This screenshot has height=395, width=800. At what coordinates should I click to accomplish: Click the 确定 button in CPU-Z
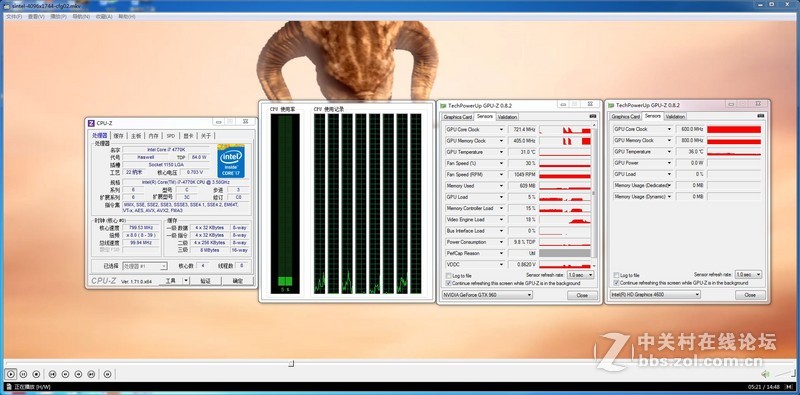(238, 281)
